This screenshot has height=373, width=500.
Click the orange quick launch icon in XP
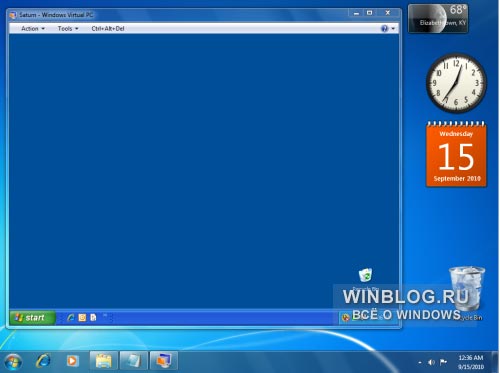[x=82, y=318]
